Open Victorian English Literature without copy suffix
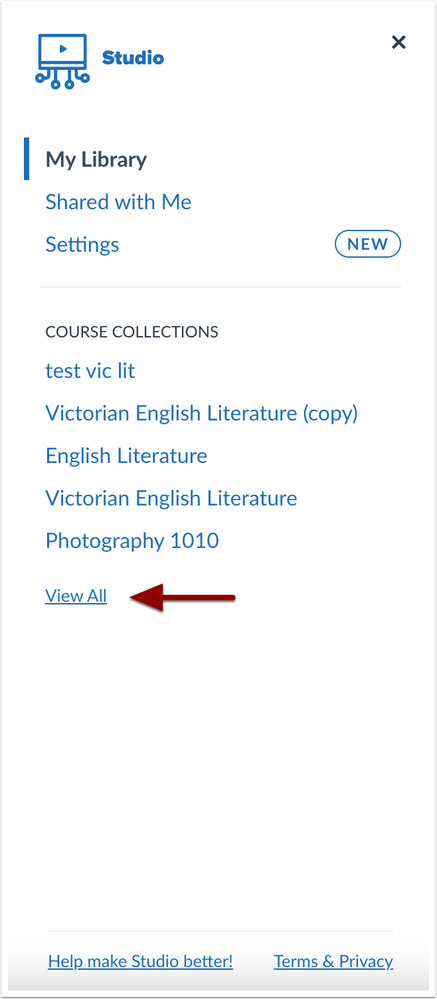The image size is (437, 999). (x=171, y=498)
